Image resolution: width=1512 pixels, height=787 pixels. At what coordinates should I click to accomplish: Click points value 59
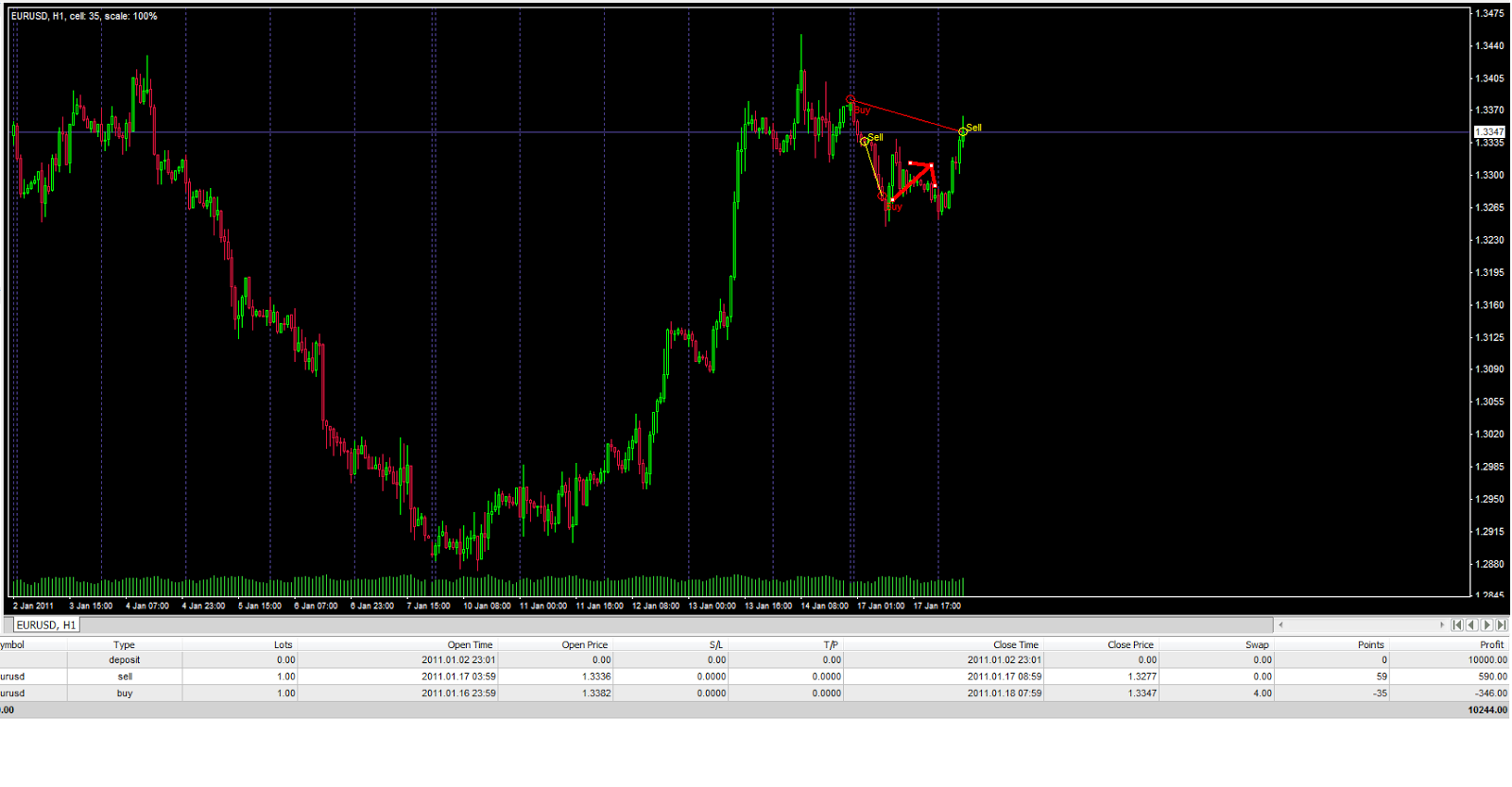(x=1382, y=676)
